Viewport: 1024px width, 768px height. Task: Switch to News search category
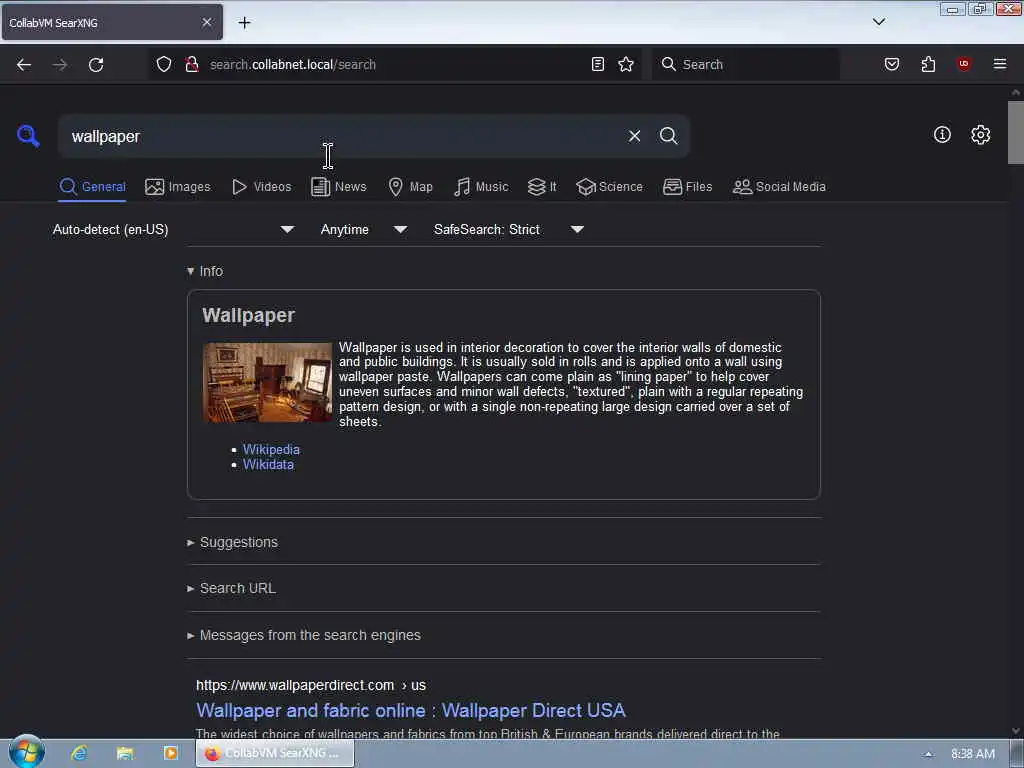point(338,187)
